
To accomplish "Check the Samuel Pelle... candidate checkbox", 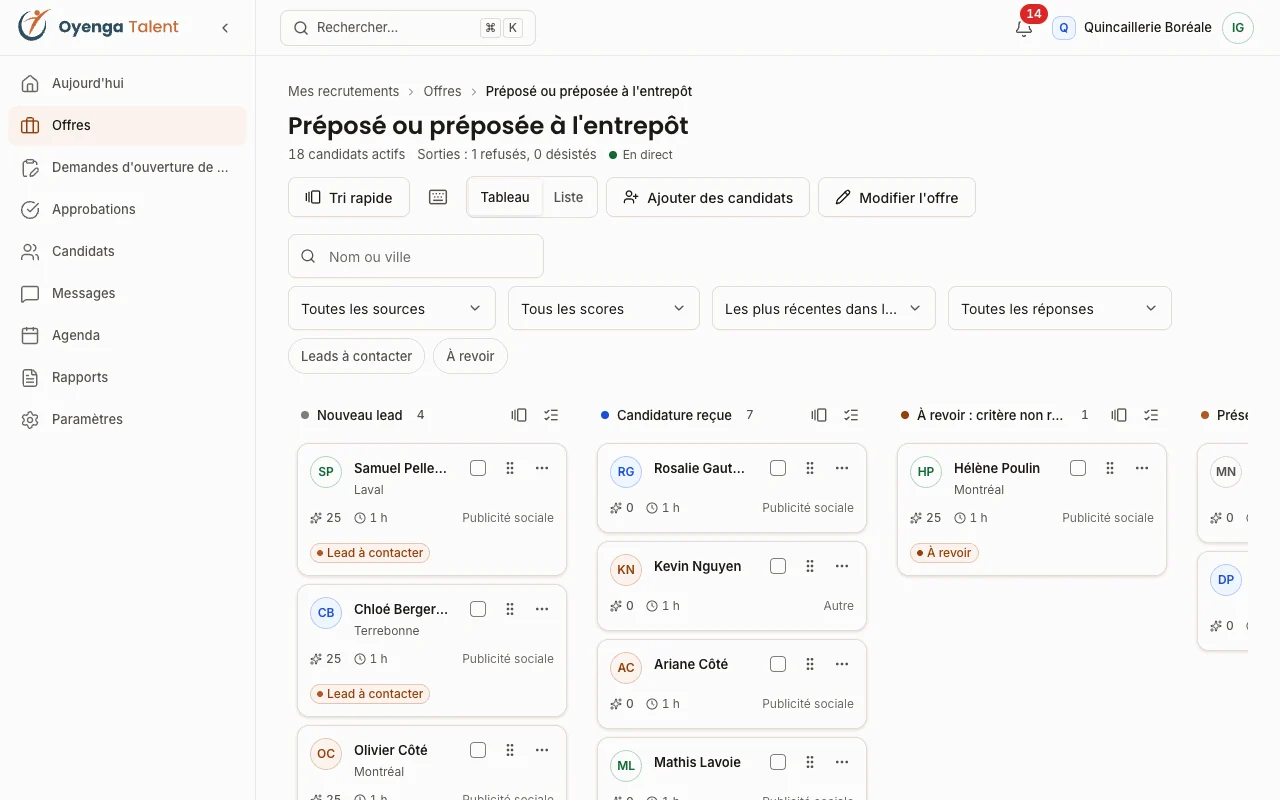I will (478, 468).
